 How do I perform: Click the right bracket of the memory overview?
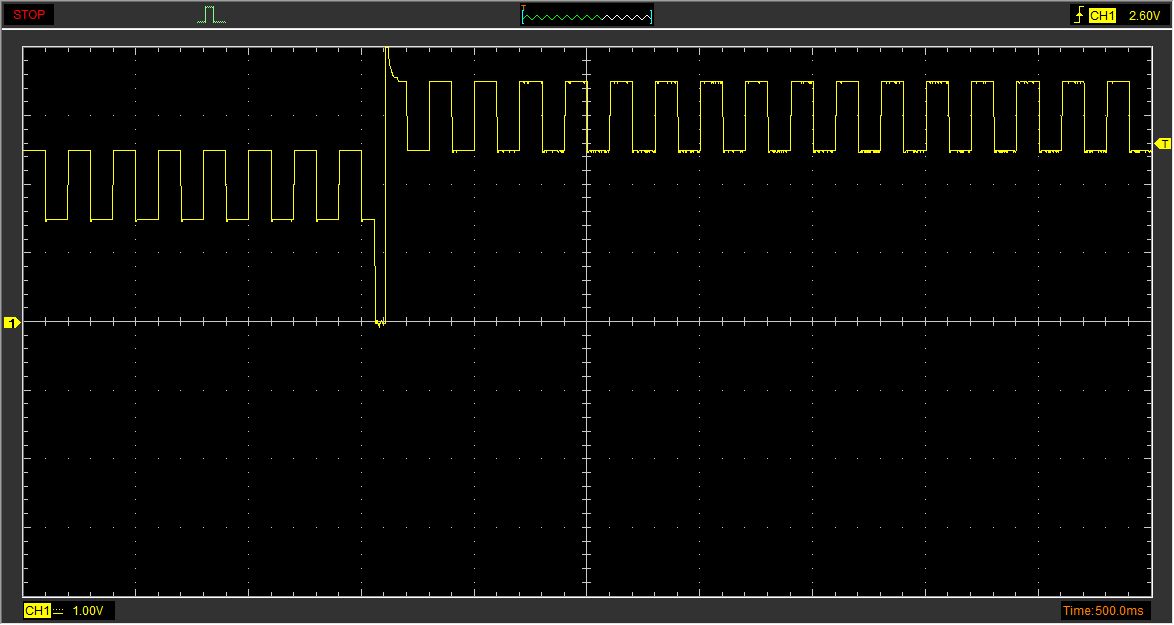tap(652, 17)
